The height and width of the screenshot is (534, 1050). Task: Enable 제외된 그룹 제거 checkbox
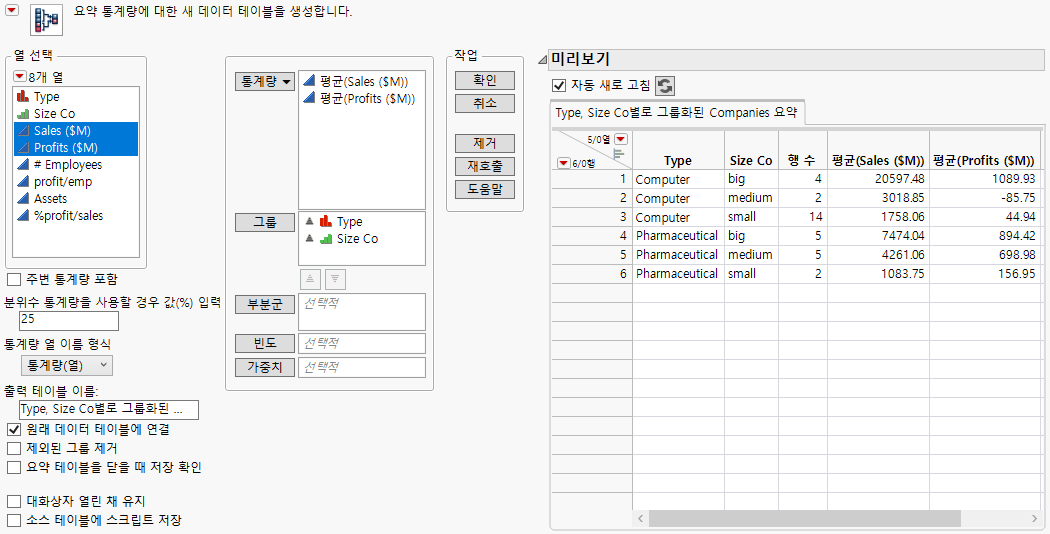point(13,448)
